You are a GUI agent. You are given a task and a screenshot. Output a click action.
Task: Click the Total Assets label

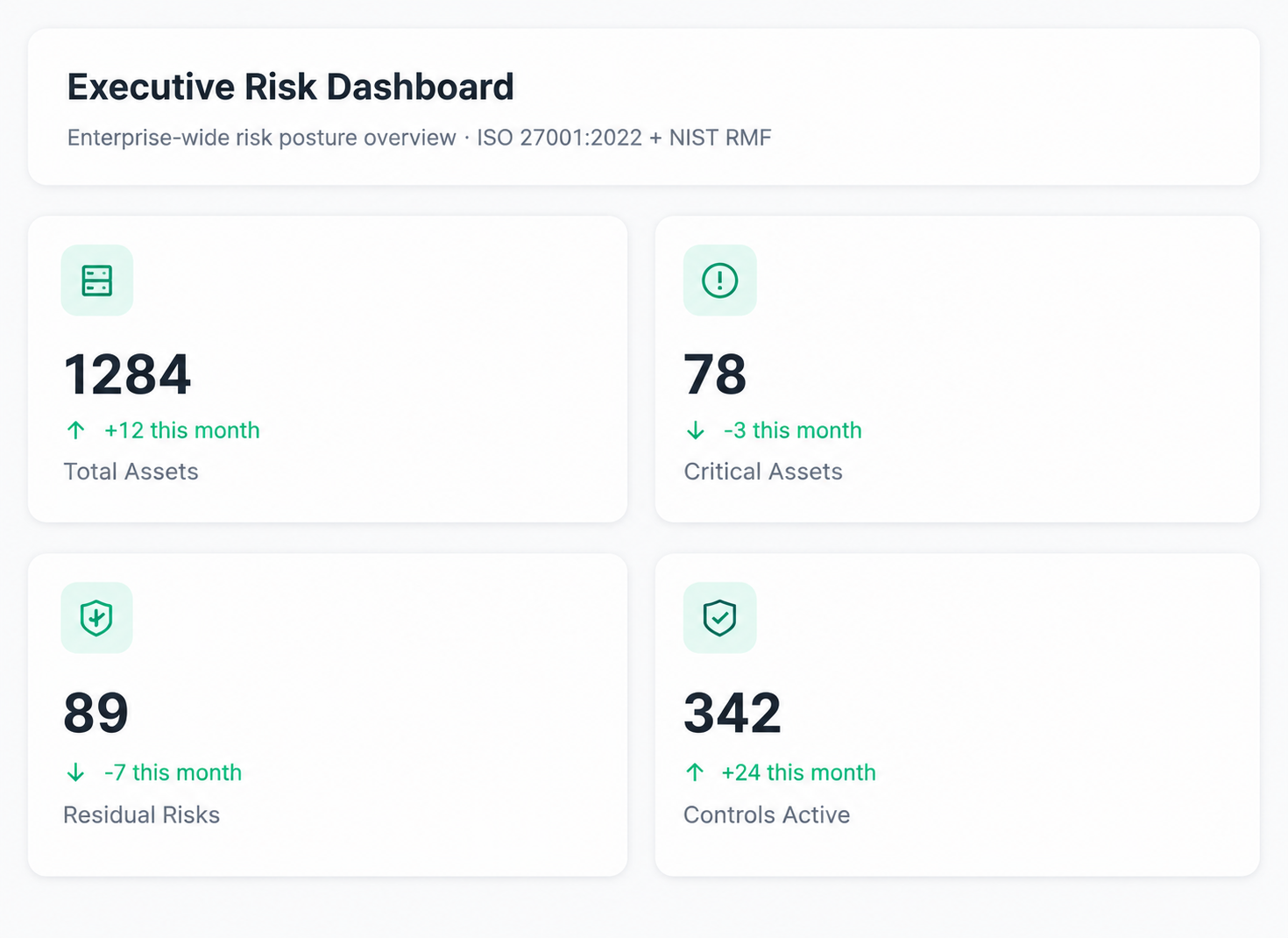coord(131,472)
